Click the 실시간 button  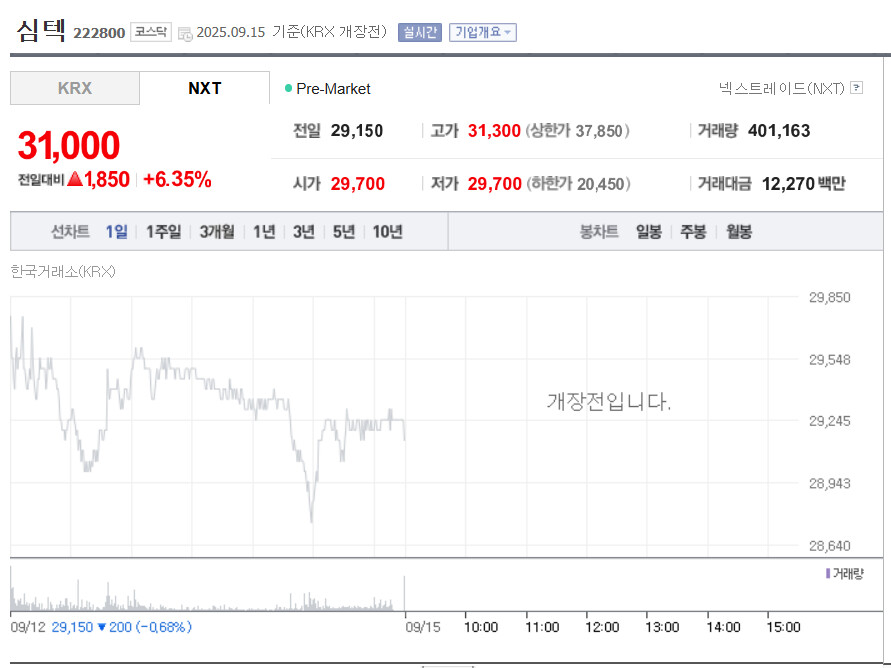420,32
